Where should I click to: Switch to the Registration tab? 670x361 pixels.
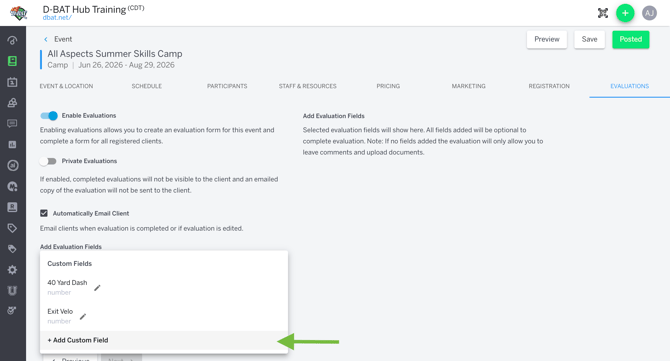[549, 86]
